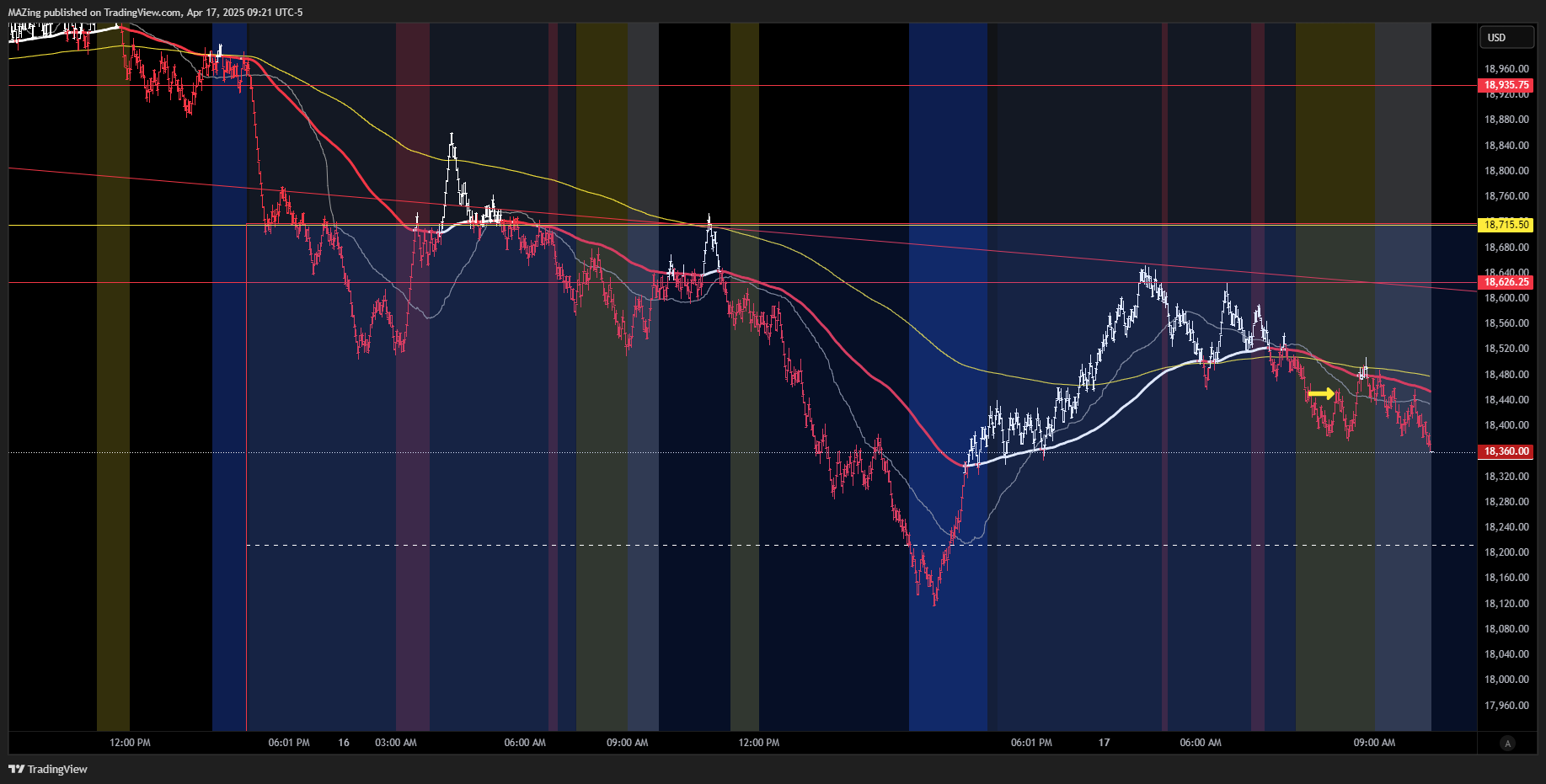This screenshot has width=1546, height=784.
Task: Click the 18,440.00 price axis value
Action: coord(1506,400)
